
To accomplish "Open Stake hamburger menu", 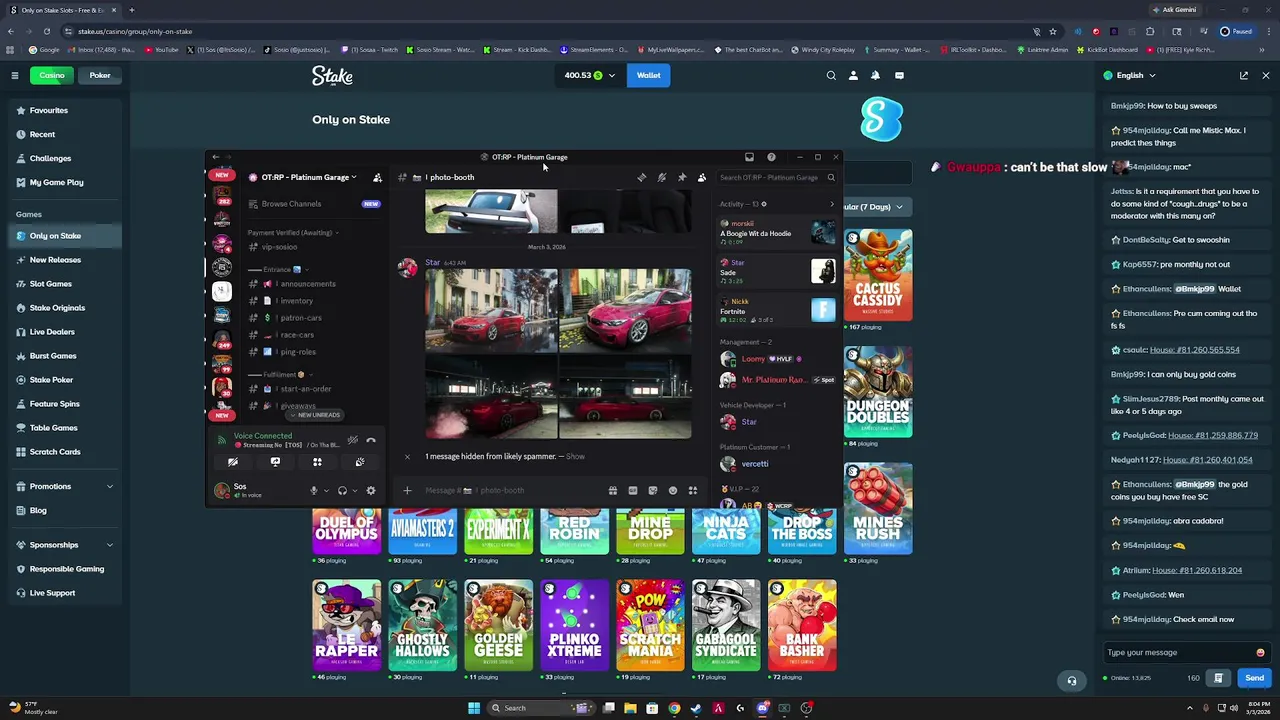I will pos(14,75).
